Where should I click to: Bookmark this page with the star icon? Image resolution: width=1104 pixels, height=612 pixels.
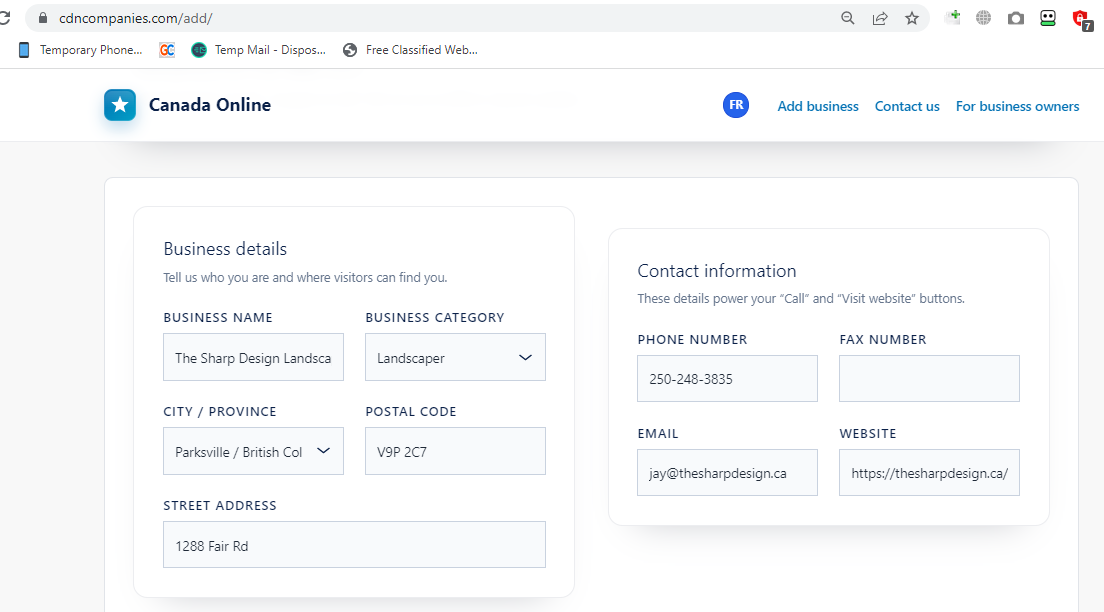pos(912,18)
